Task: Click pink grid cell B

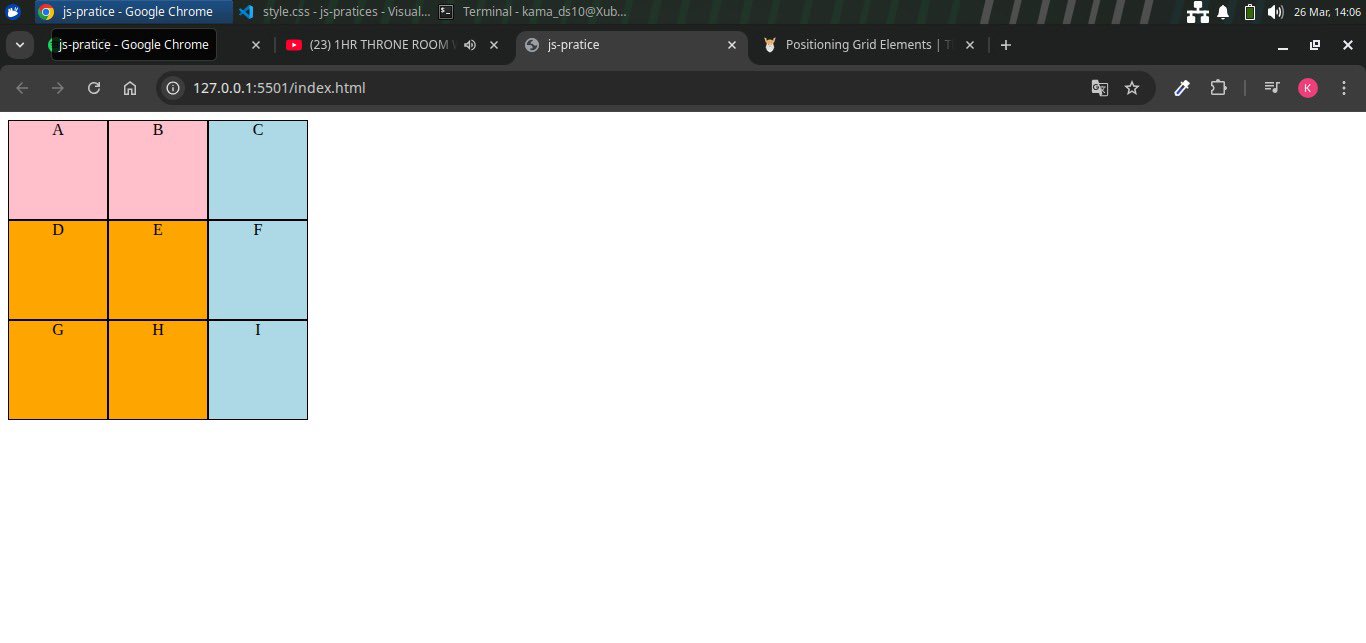Action: [158, 170]
